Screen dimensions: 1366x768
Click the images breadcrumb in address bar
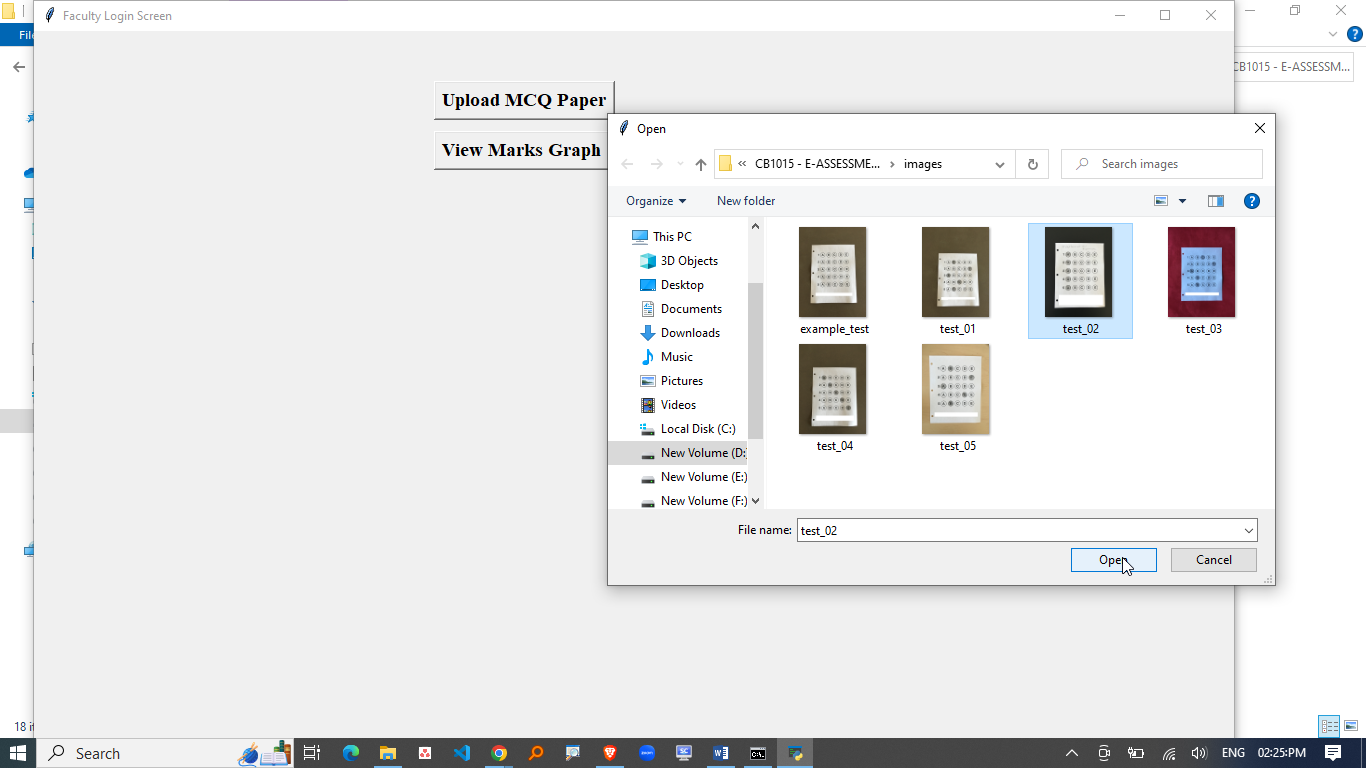923,164
